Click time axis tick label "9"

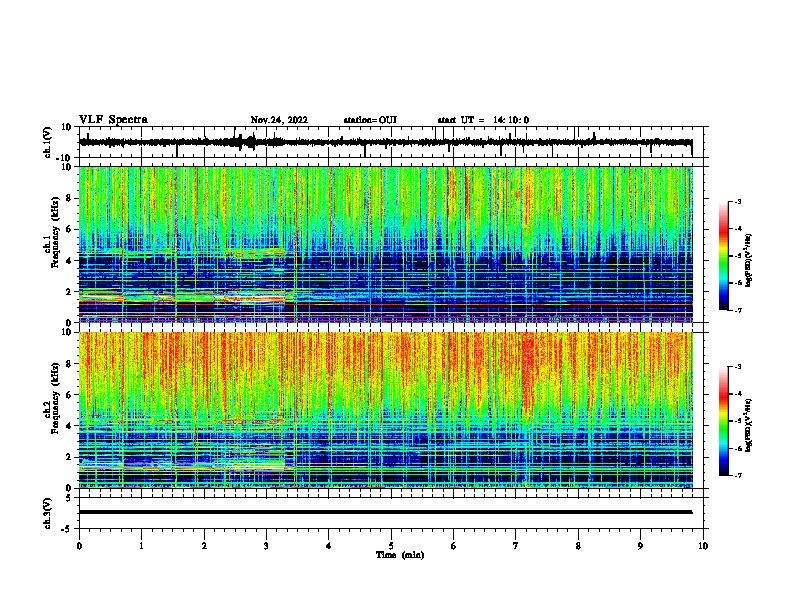tap(640, 546)
